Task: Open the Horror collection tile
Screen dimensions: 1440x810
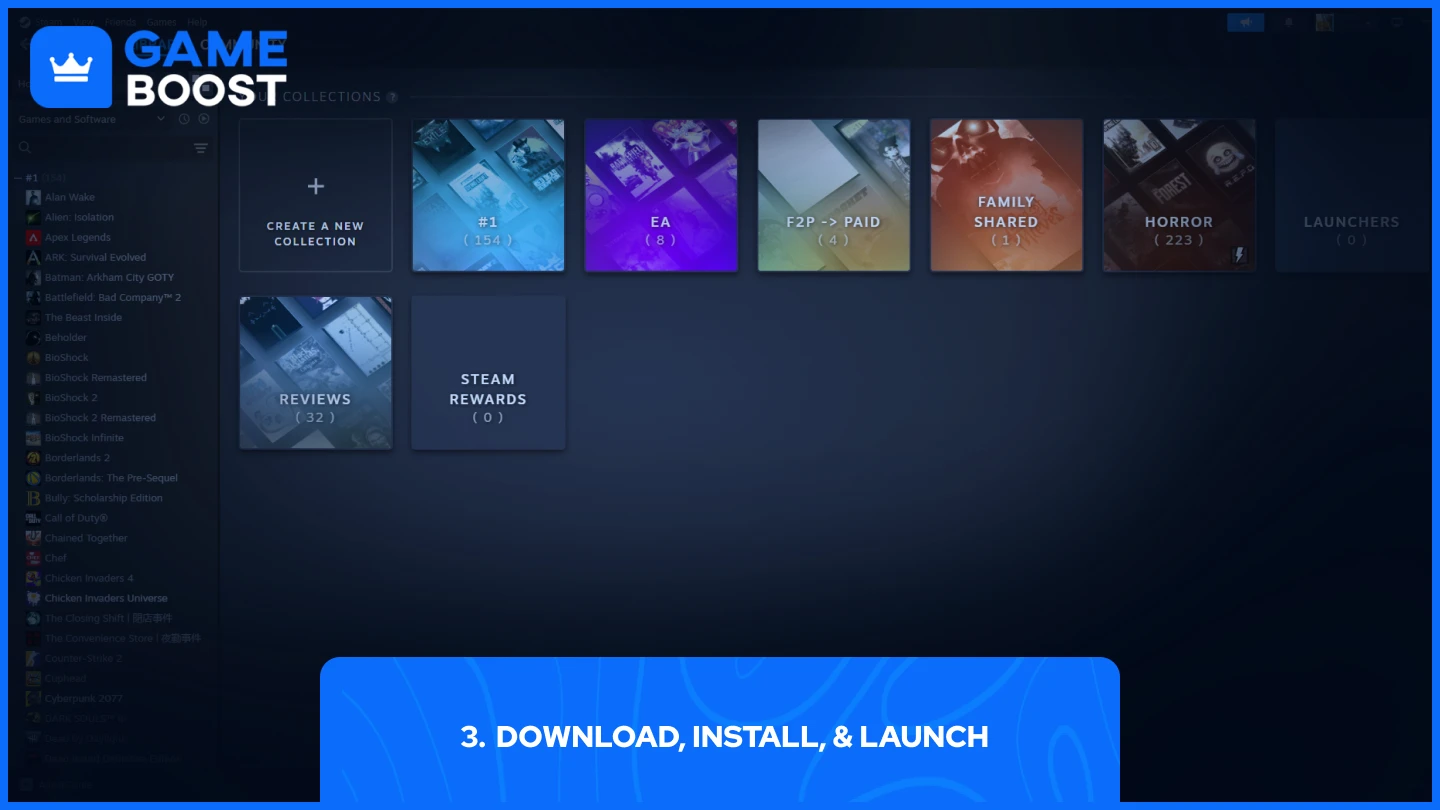Action: click(x=1179, y=195)
